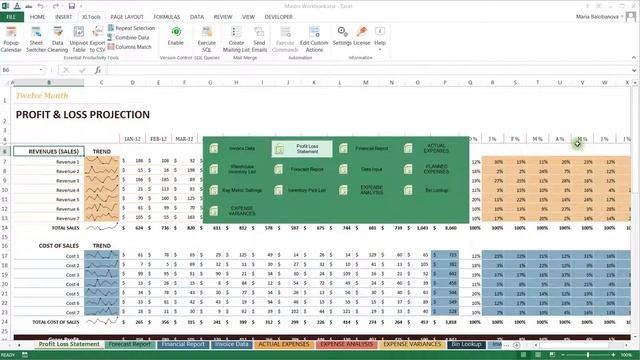Screen dimensions: 640x360
Task: Go to Financial Report in switcher popup
Action: 365,148
